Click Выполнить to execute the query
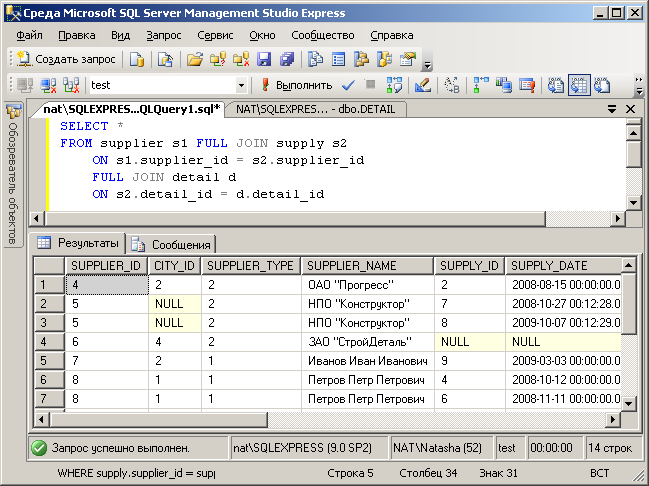Viewport: 649px width, 486px height. pos(296,85)
